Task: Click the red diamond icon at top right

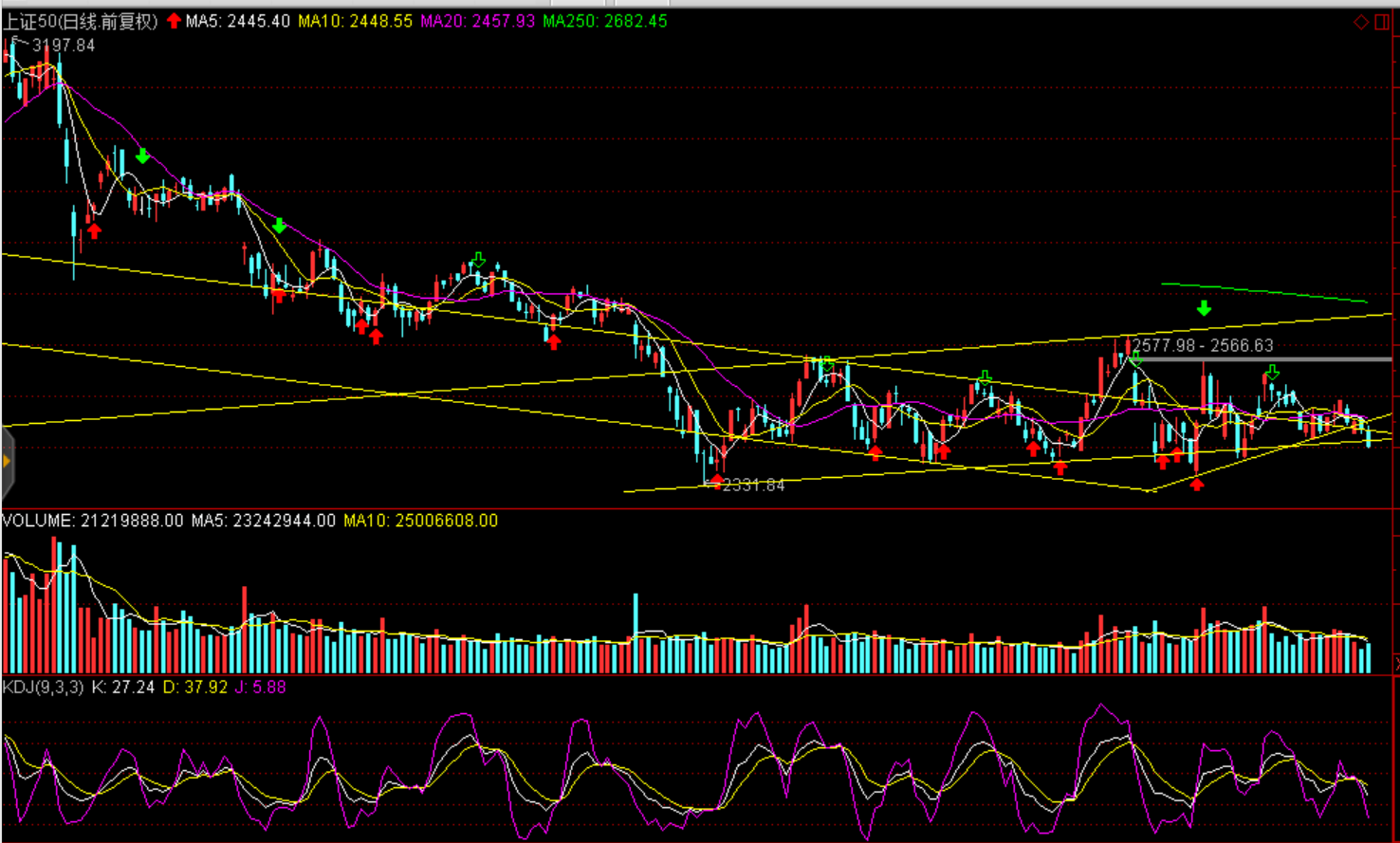Action: coord(1360,22)
